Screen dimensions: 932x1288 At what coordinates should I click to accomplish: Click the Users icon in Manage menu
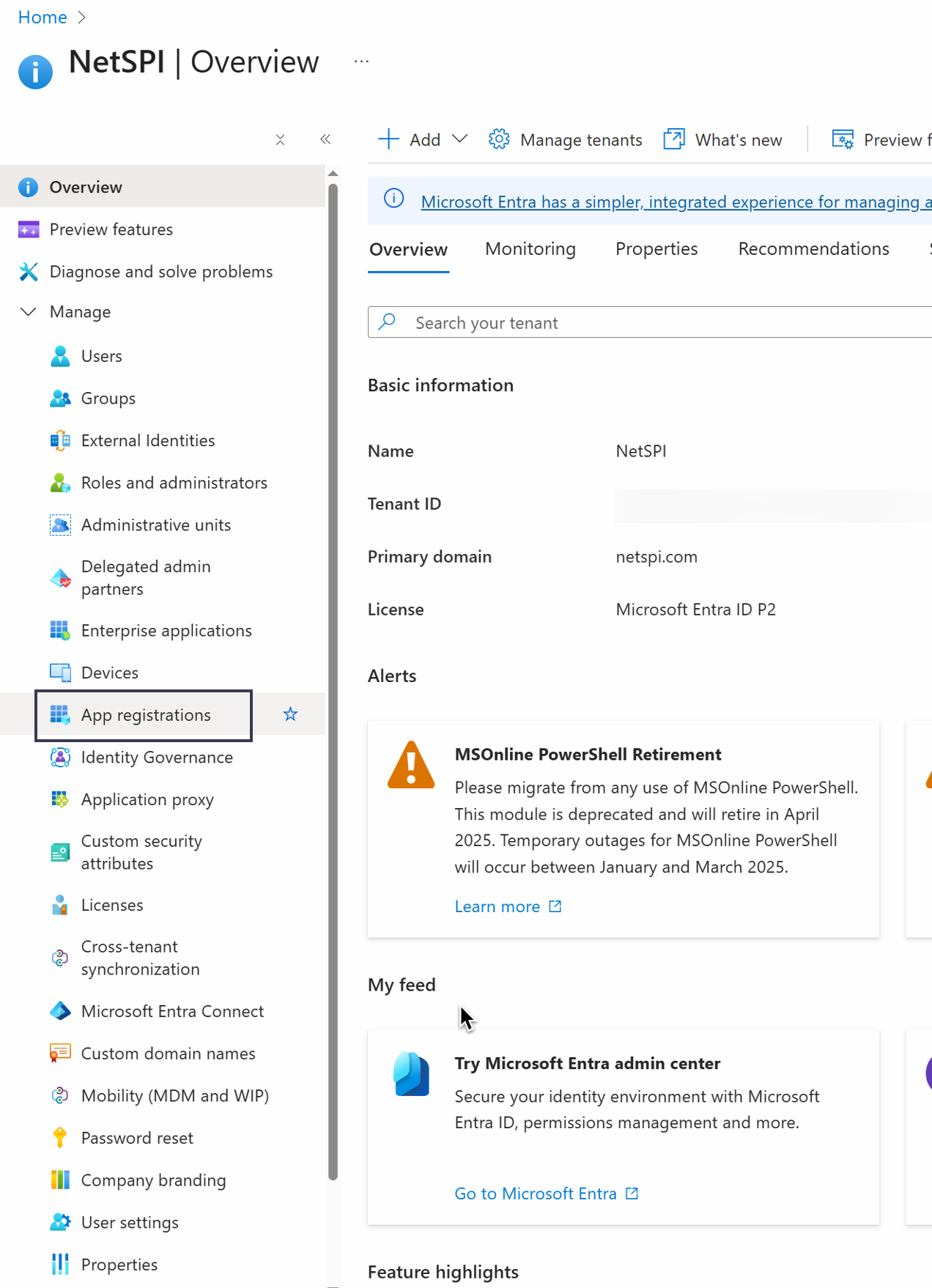pyautogui.click(x=60, y=356)
